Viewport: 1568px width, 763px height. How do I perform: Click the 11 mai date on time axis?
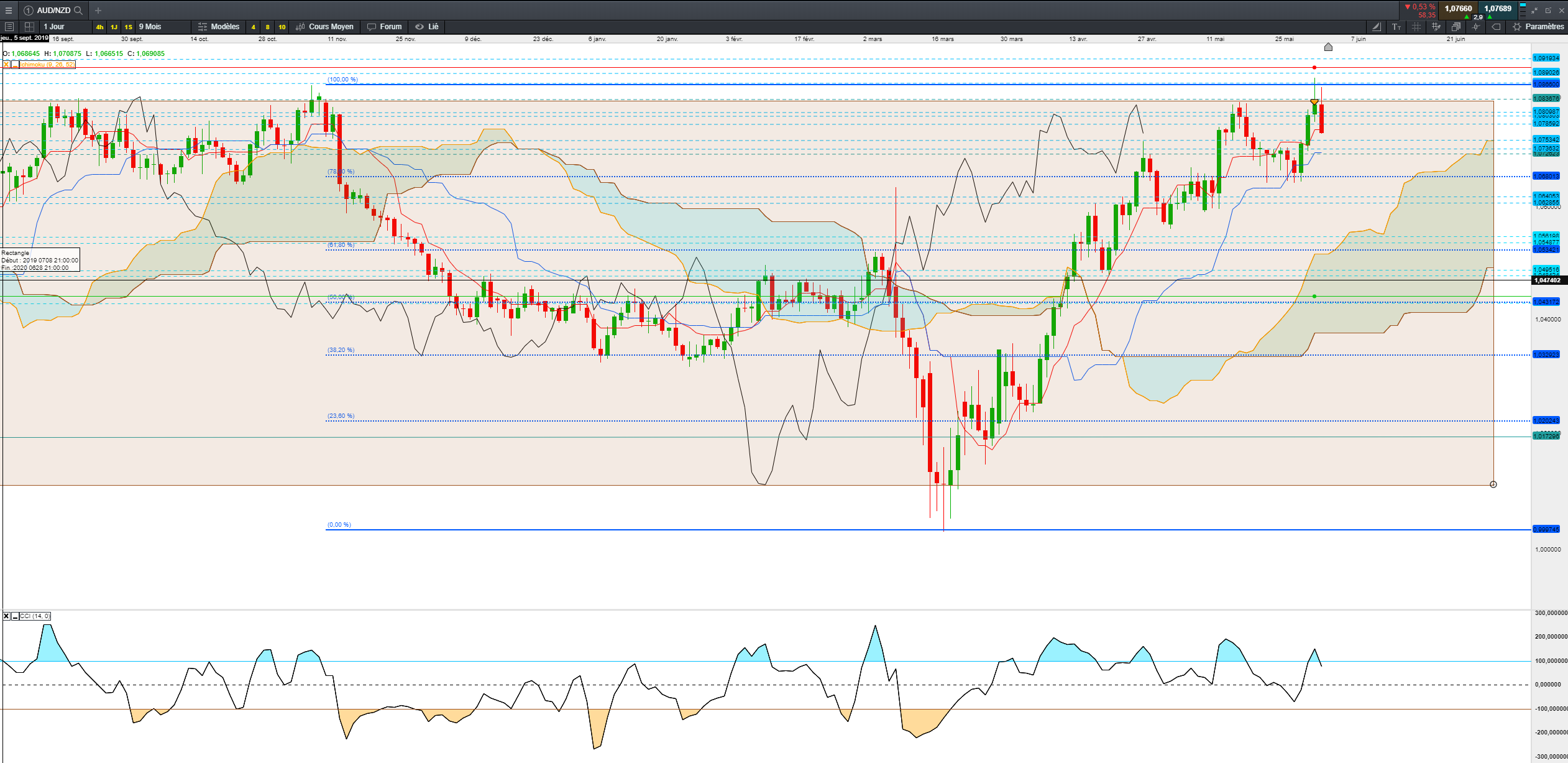[x=1215, y=39]
